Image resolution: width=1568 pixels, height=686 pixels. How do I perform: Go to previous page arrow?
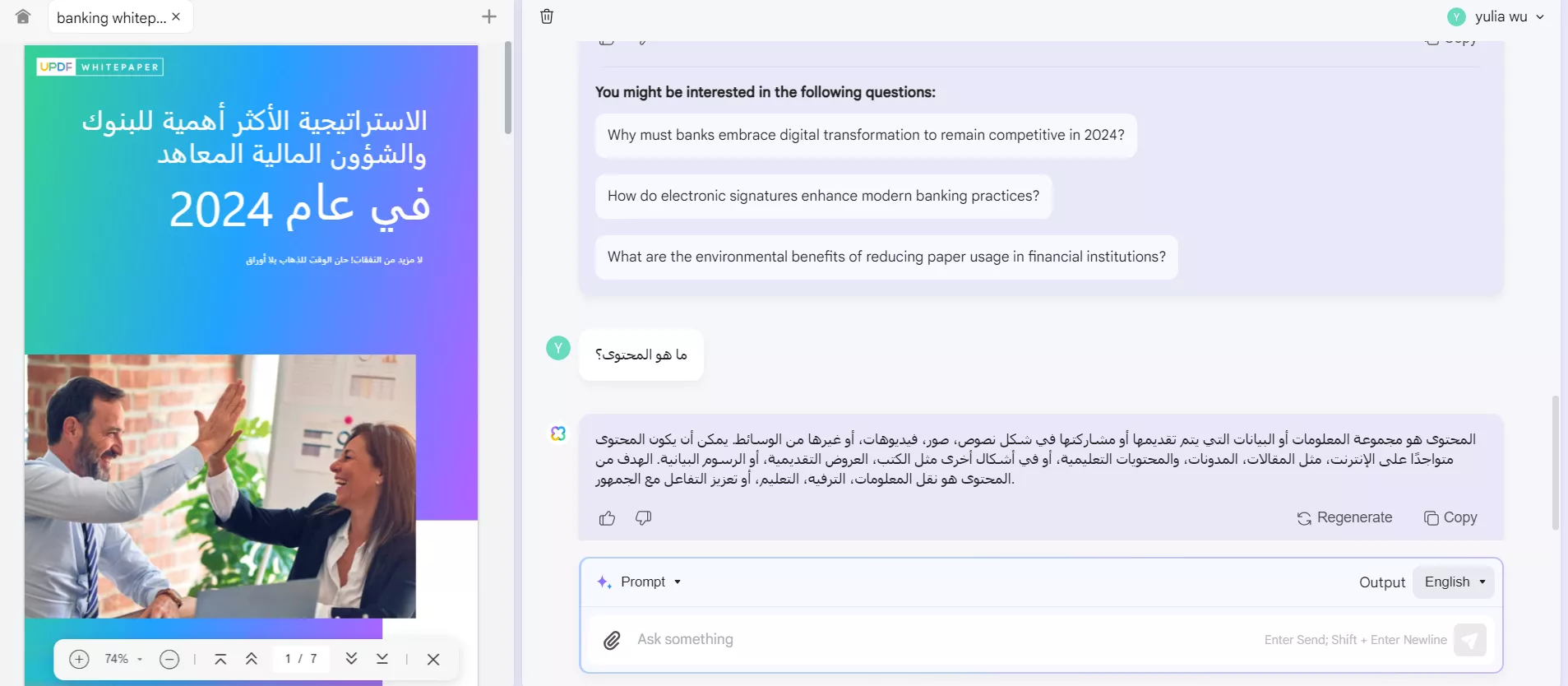(252, 659)
